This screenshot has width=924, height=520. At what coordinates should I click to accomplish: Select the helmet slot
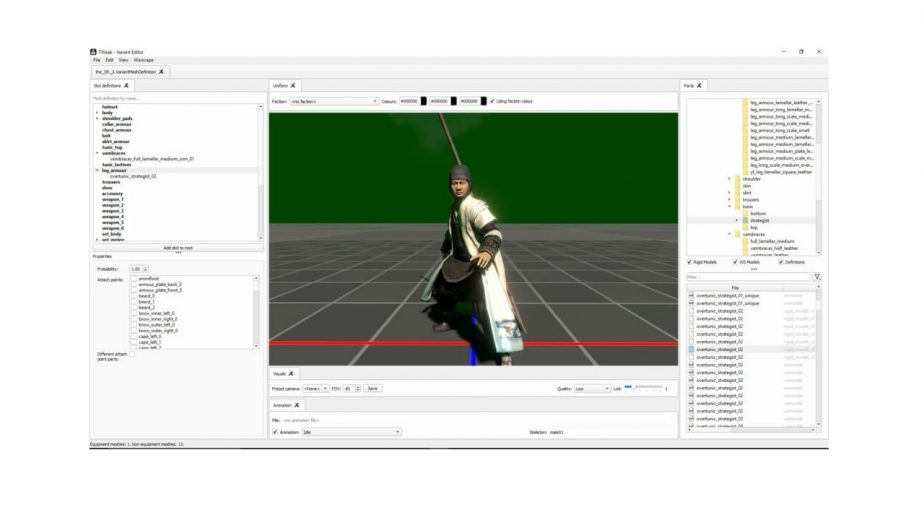click(x=110, y=107)
